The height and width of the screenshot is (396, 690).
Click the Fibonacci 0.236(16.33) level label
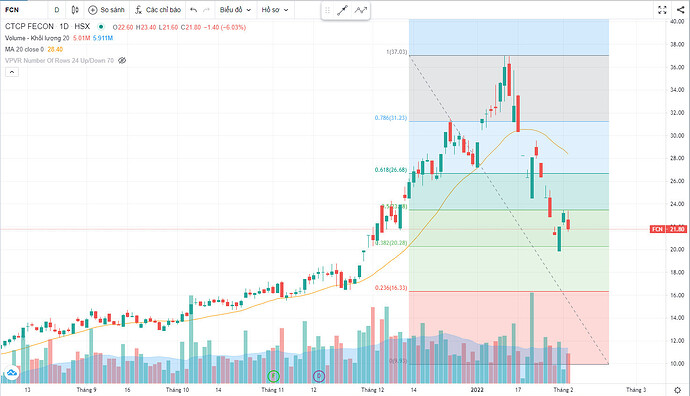[391, 288]
